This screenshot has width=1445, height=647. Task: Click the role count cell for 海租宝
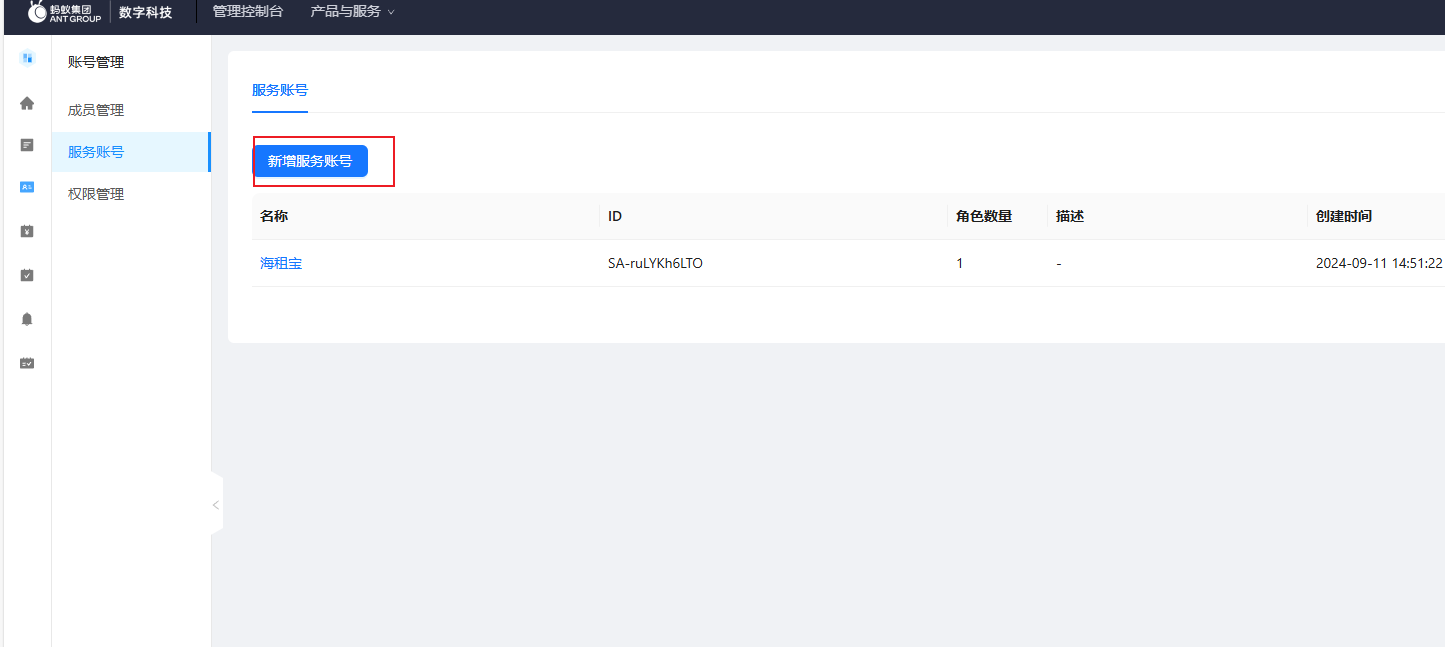(960, 263)
